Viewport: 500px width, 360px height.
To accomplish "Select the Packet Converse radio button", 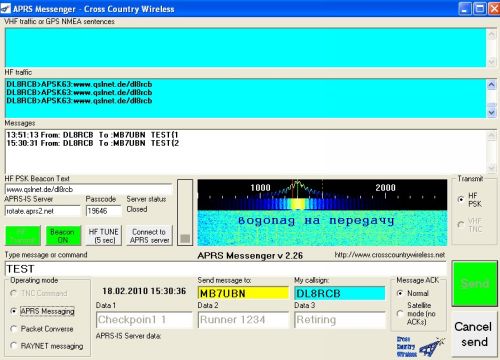I will (13, 329).
